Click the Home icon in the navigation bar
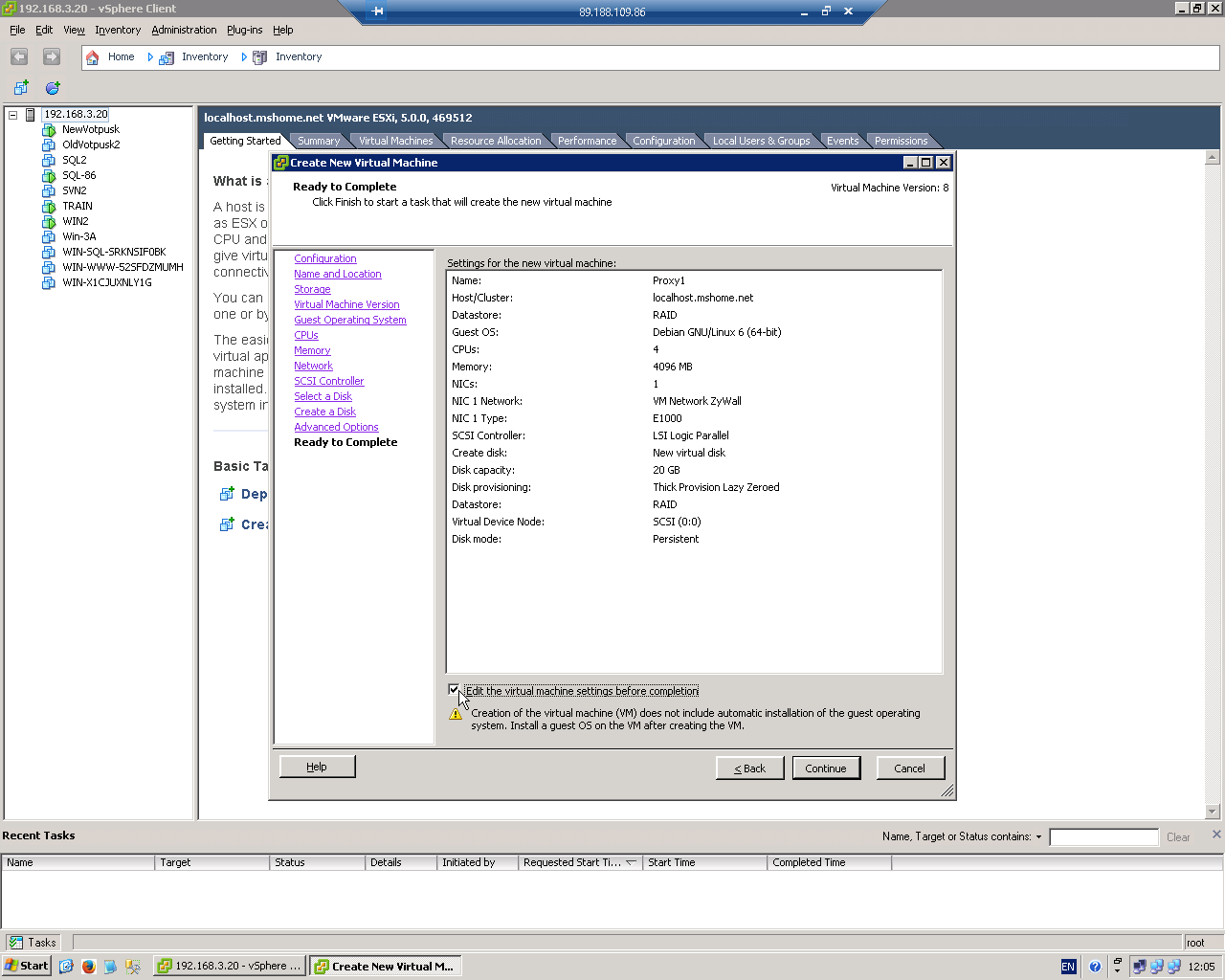 [93, 57]
